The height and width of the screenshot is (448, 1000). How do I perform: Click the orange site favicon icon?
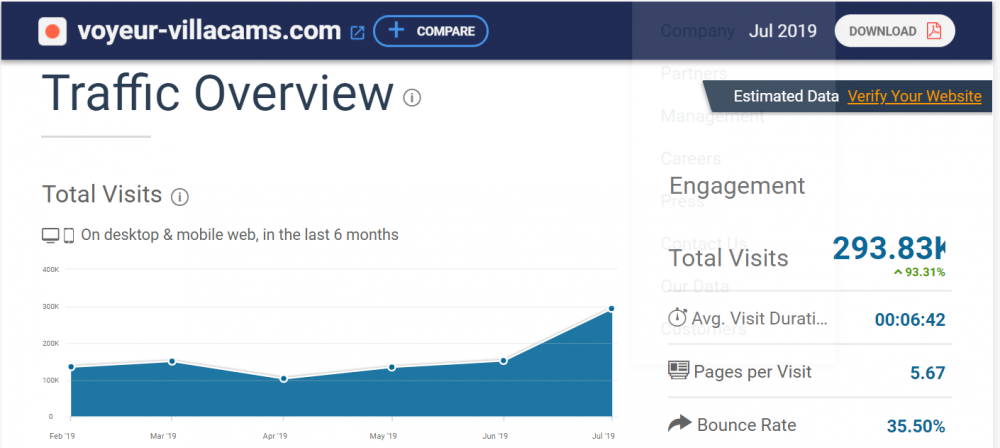(x=52, y=31)
